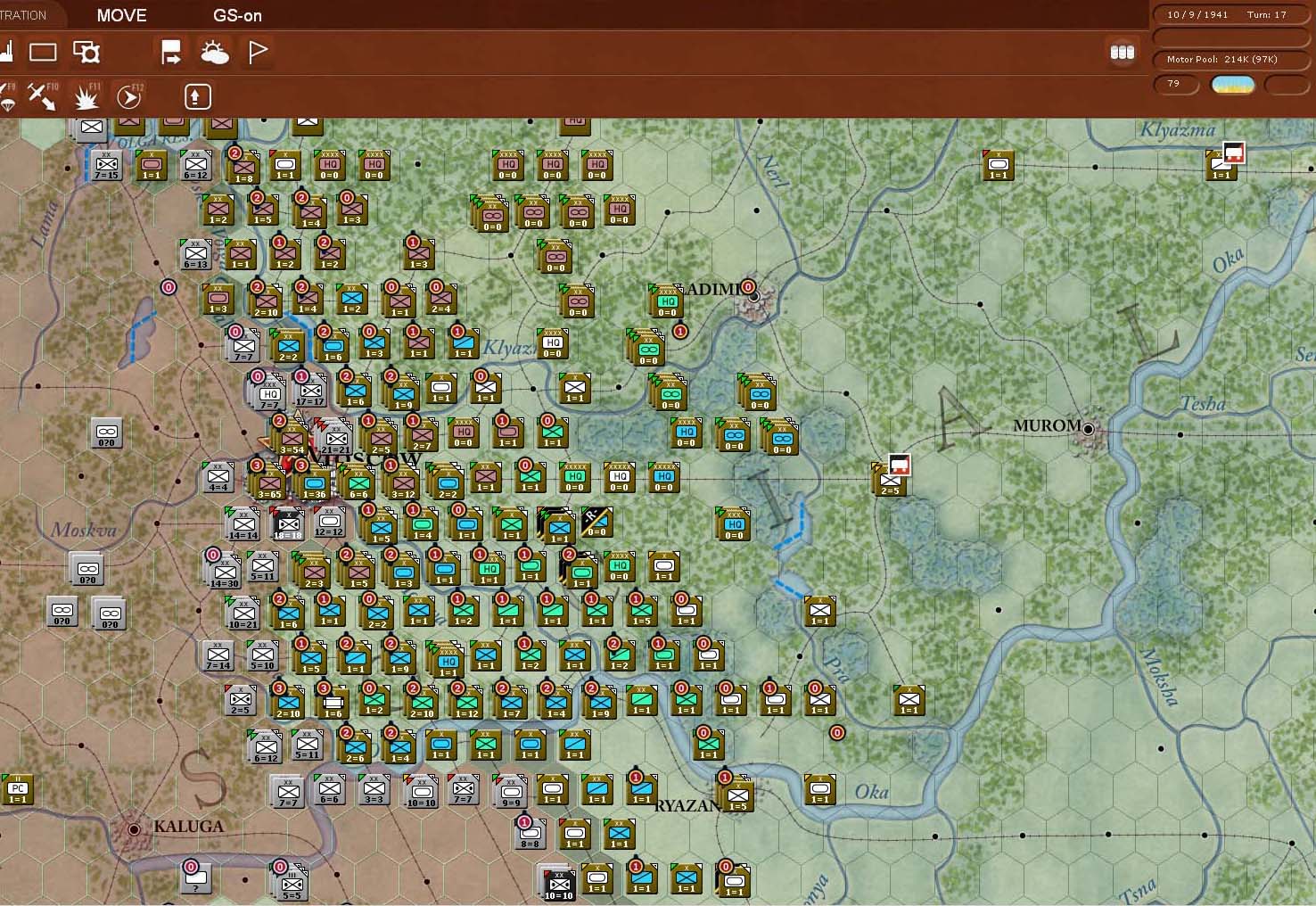The width and height of the screenshot is (1316, 906).
Task: Select the 3=65 unit counter
Action: (x=270, y=483)
